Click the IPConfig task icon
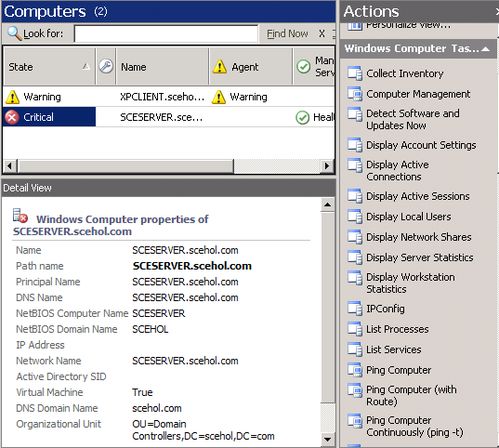Screen dimensions: 499x448 pos(354,308)
